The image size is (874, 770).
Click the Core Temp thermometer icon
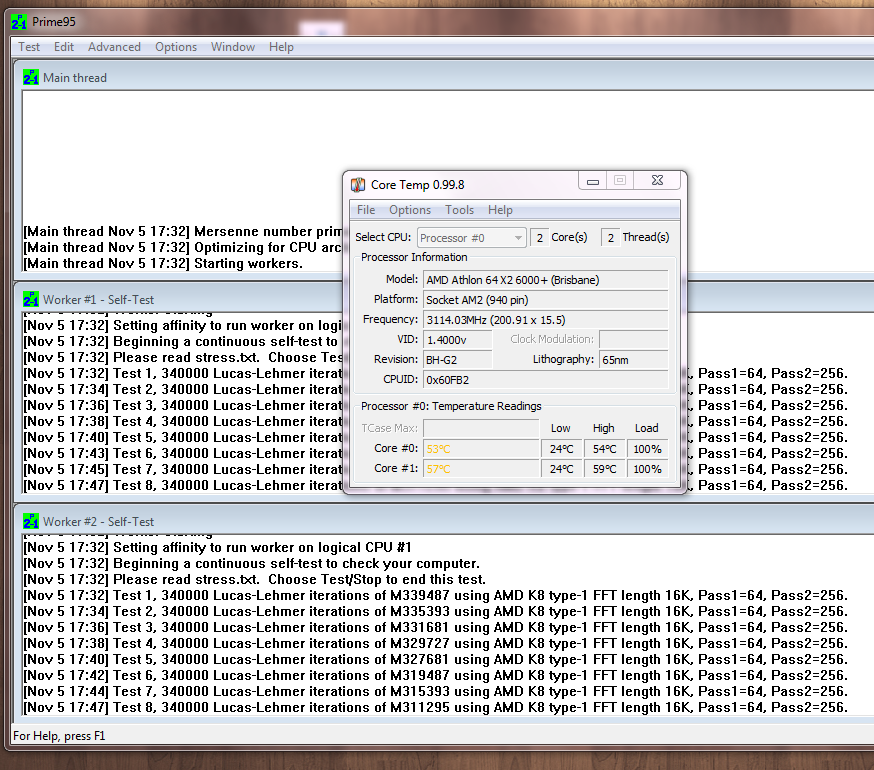point(358,185)
